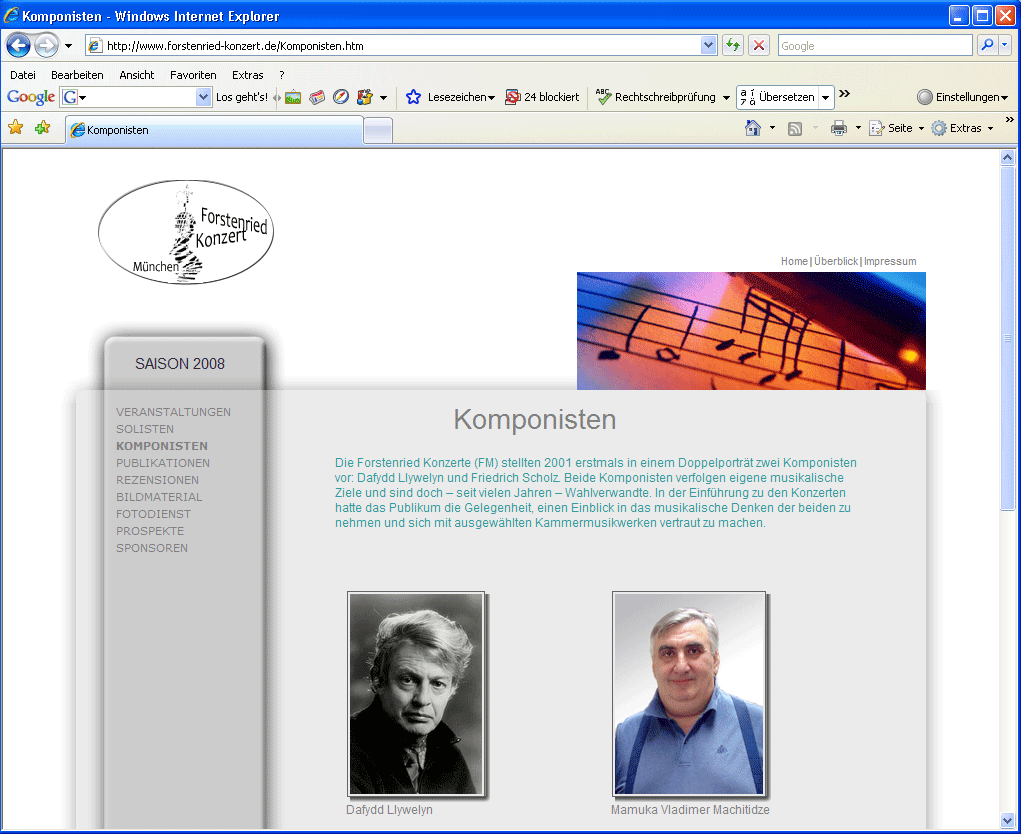Open dropdown beside the paint-bucket icon
The height and width of the screenshot is (834, 1021).
click(384, 98)
